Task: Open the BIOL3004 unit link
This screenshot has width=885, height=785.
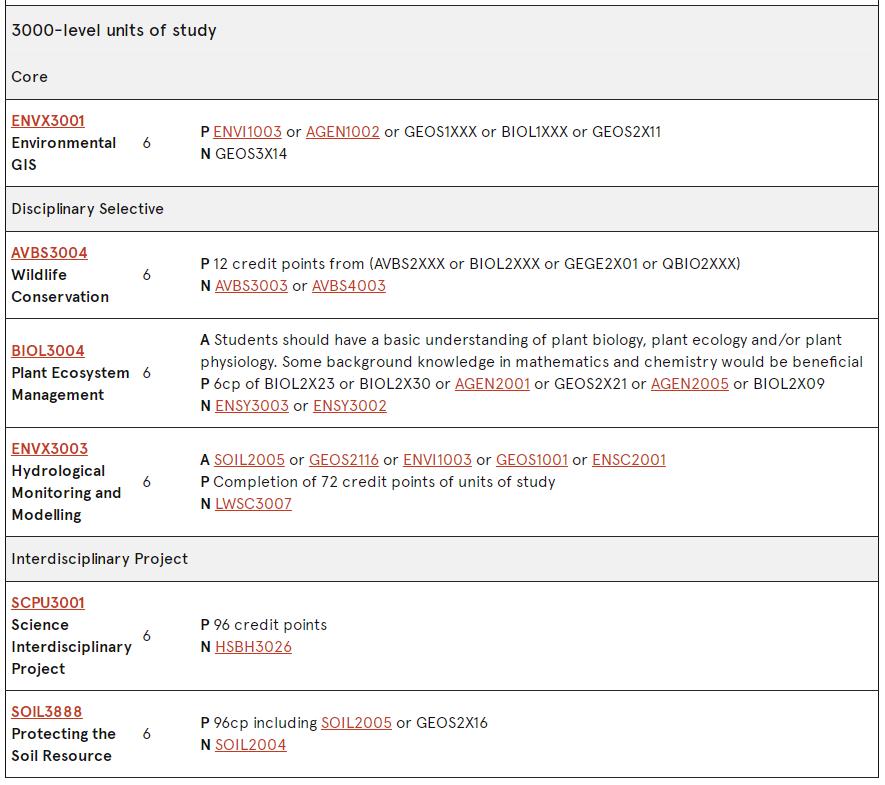Action: point(48,351)
